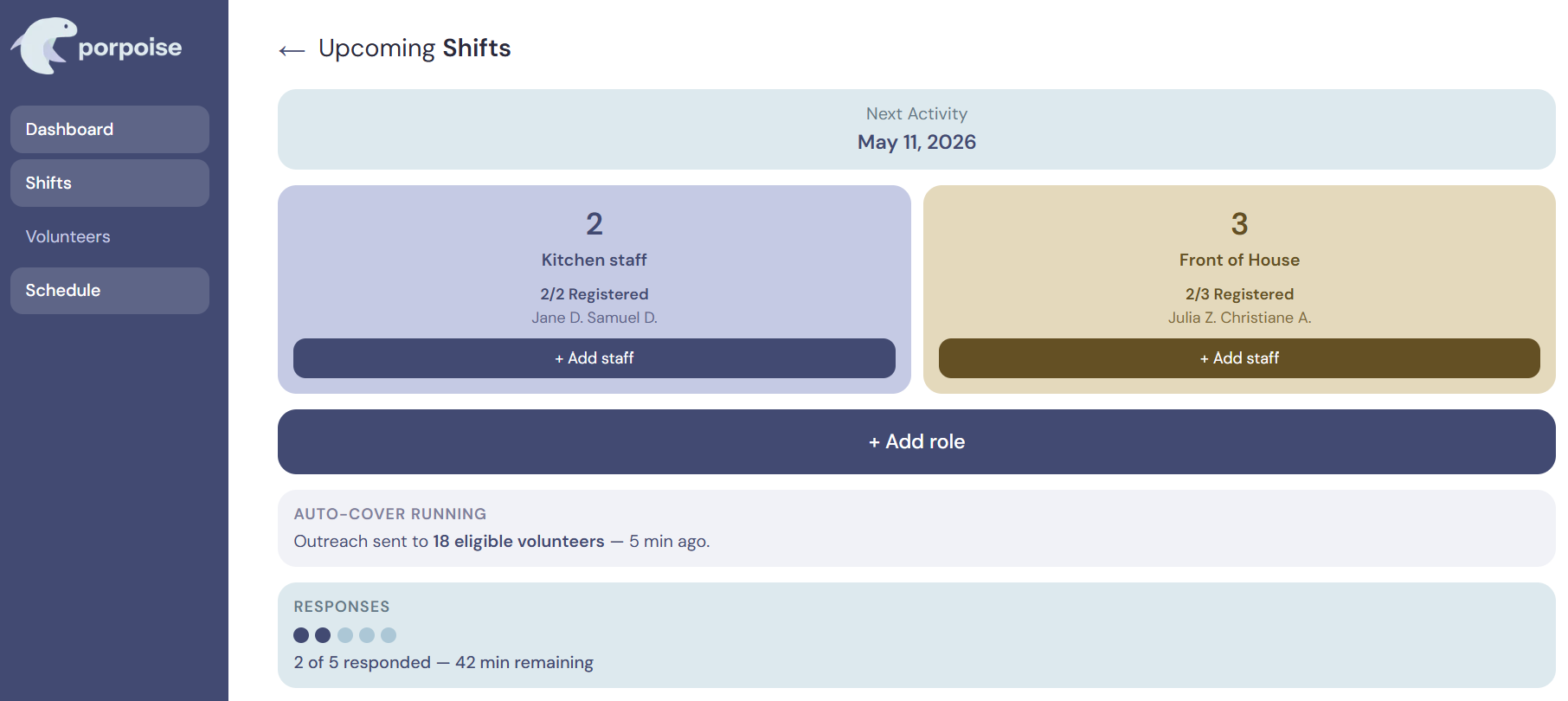Open Schedule from the sidebar
This screenshot has width=1568, height=701.
110,291
